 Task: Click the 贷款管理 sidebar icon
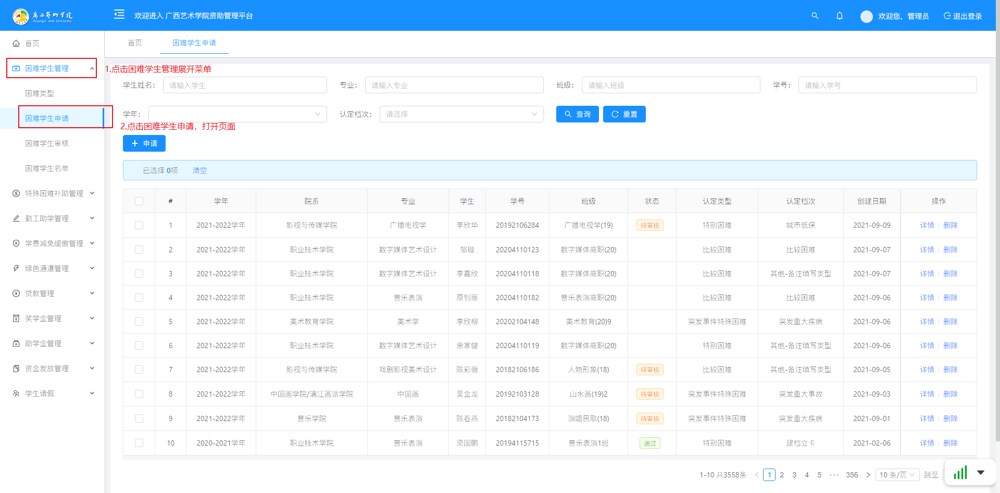16,293
